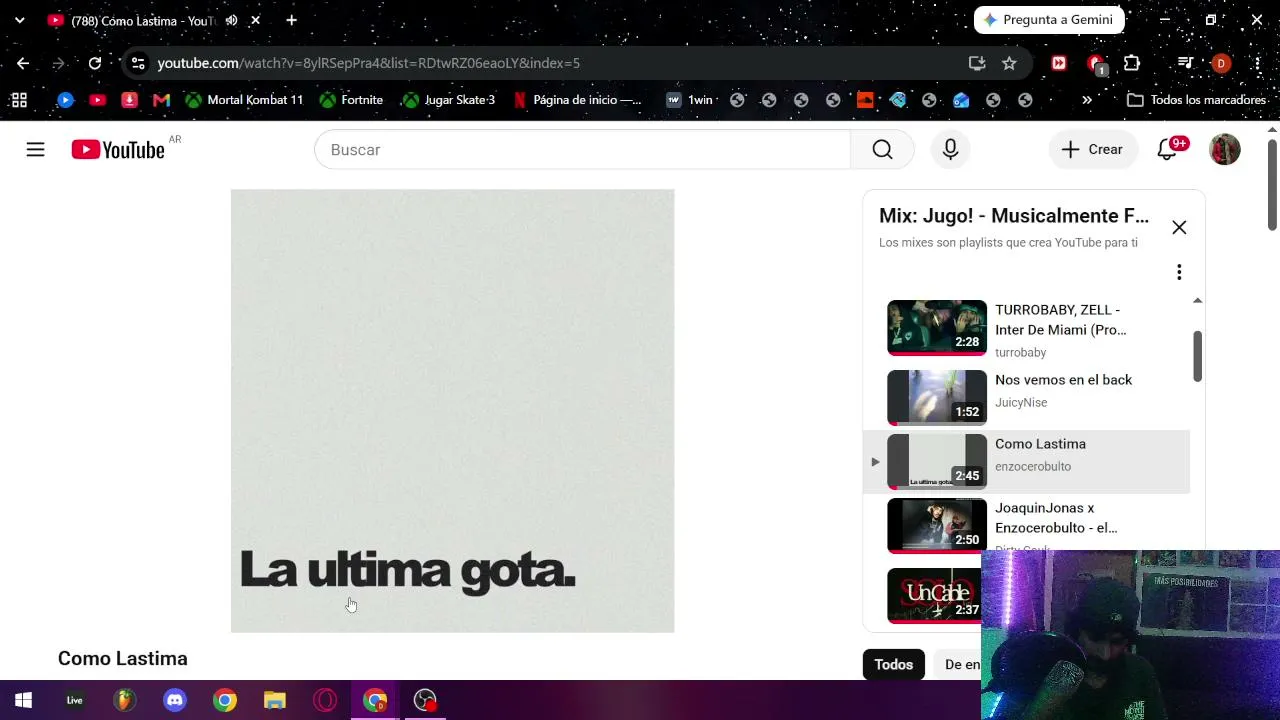
Task: Open the Windows Start menu
Action: pyautogui.click(x=23, y=700)
